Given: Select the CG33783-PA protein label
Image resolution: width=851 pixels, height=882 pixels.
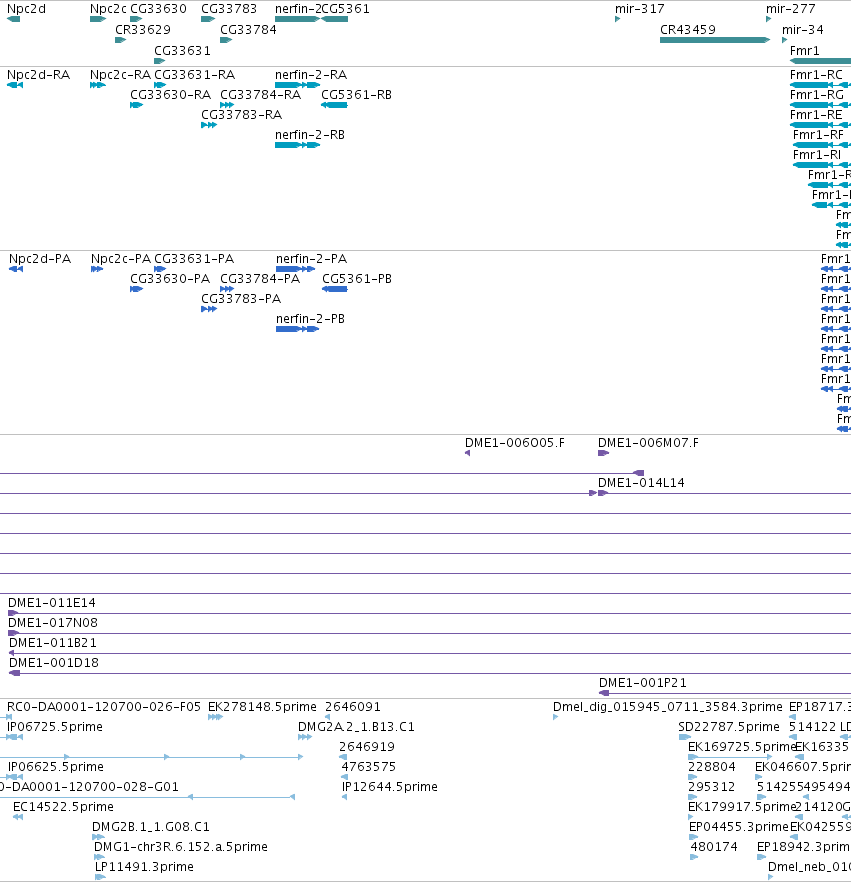Looking at the screenshot, I should [241, 299].
